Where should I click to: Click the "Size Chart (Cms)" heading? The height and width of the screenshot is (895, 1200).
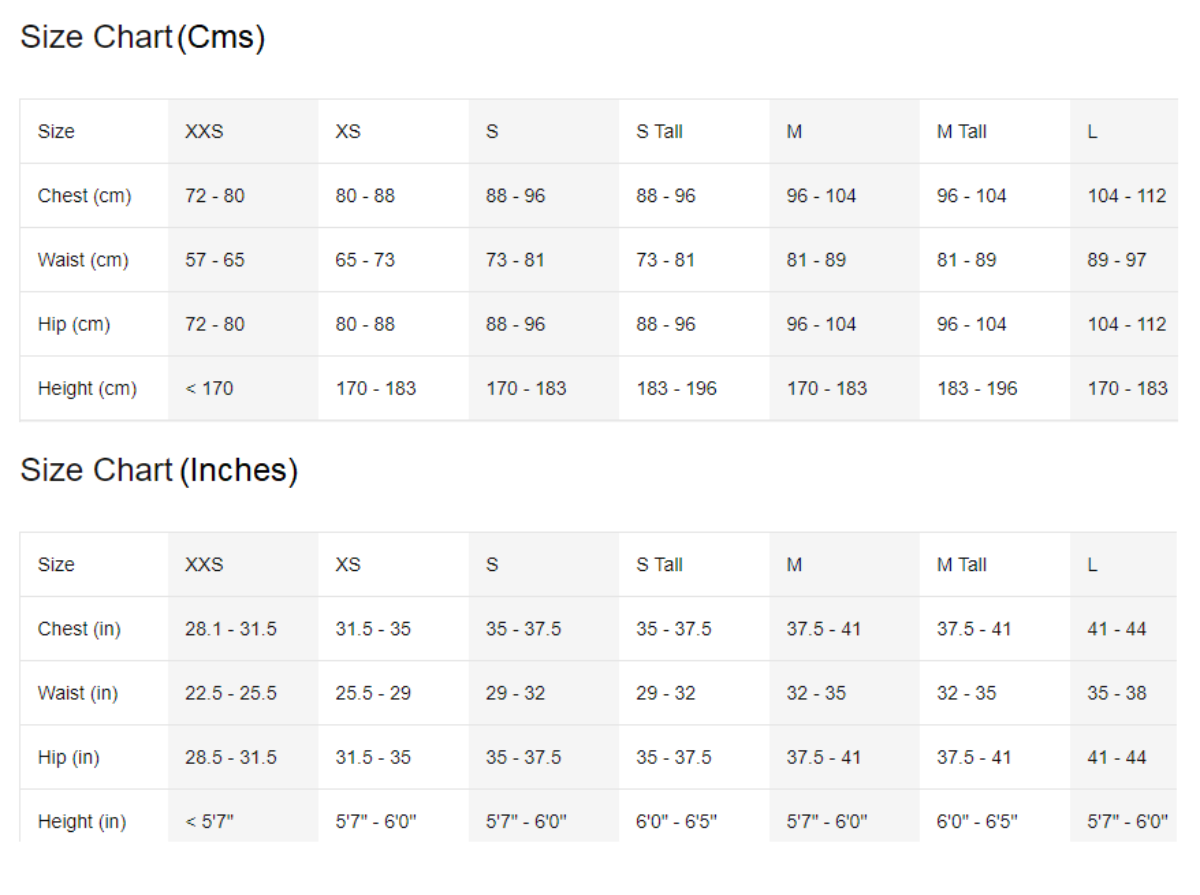coord(142,37)
